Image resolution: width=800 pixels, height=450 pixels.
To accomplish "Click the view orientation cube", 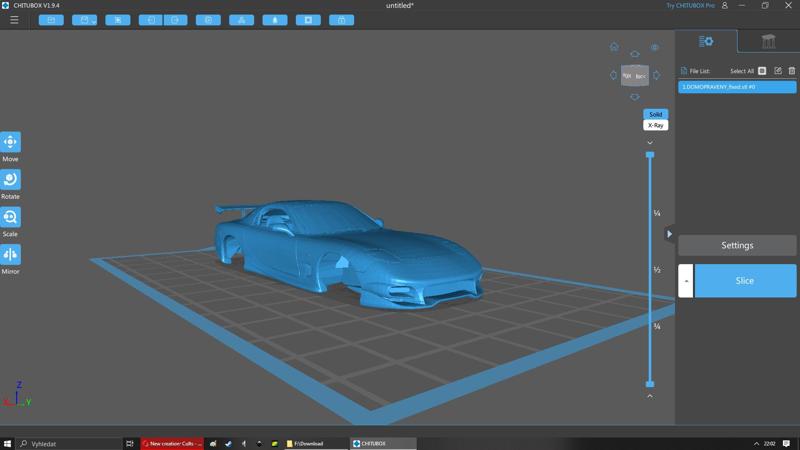I will tap(635, 76).
